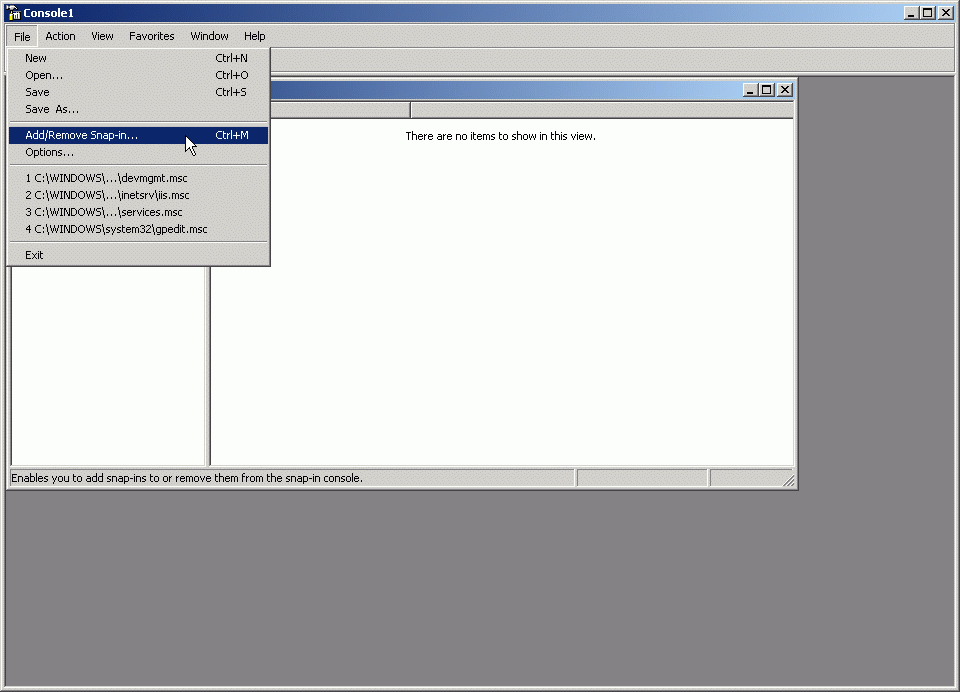The height and width of the screenshot is (692, 960).
Task: Minimize the main Console1 window
Action: pos(912,13)
